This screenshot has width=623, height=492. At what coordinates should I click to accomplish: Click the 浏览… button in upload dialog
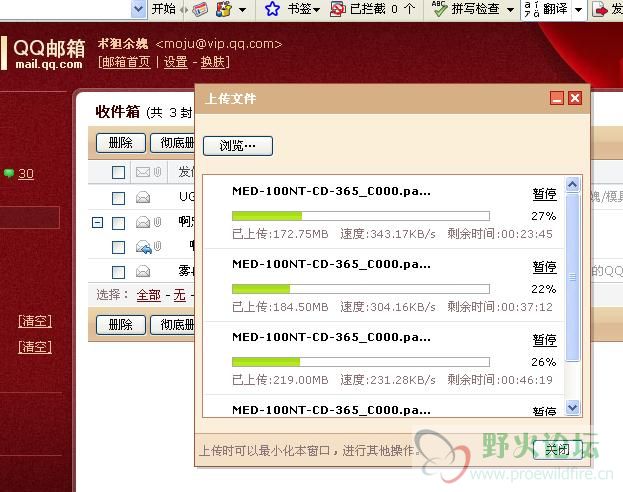tap(238, 146)
